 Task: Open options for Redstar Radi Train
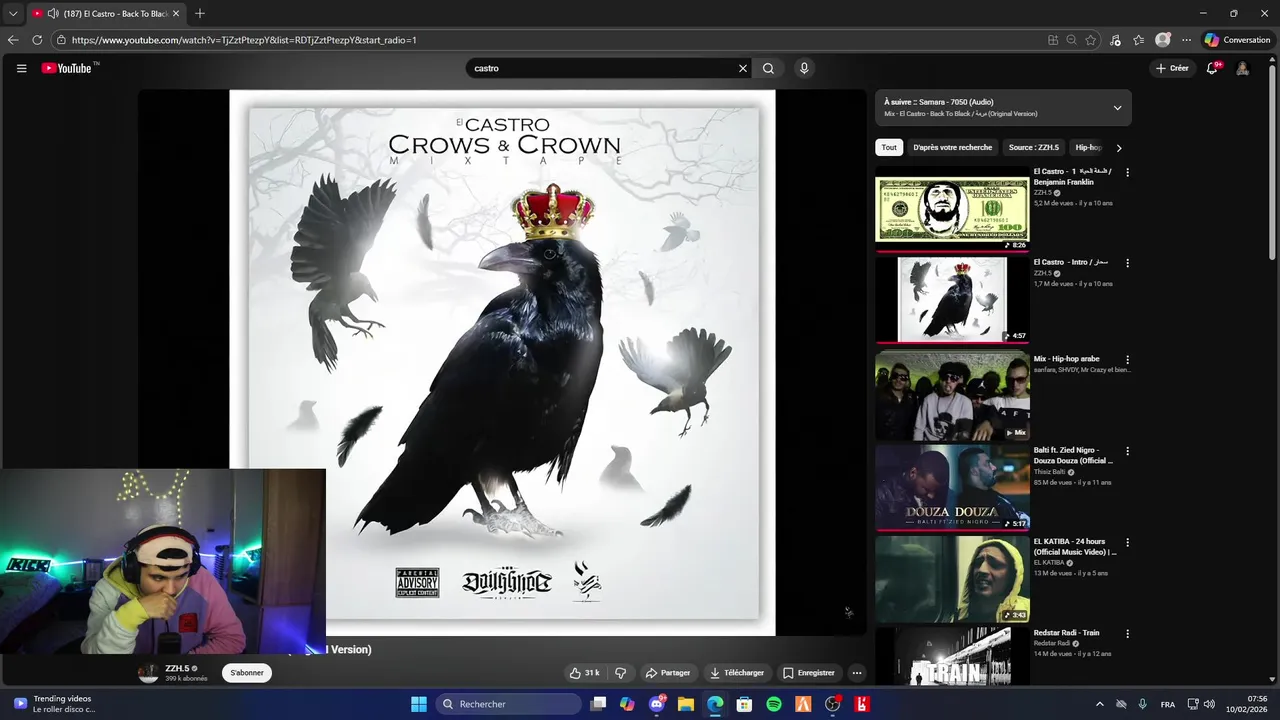[x=1127, y=634]
